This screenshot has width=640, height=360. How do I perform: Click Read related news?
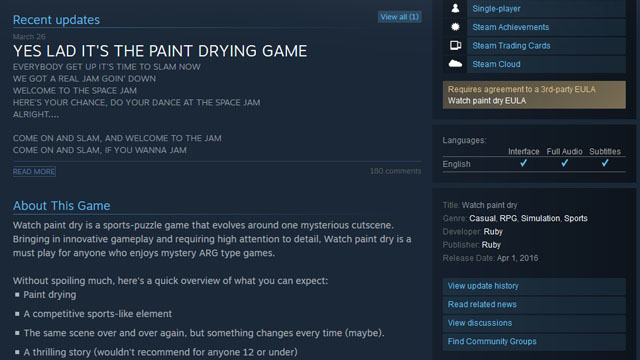pos(534,304)
